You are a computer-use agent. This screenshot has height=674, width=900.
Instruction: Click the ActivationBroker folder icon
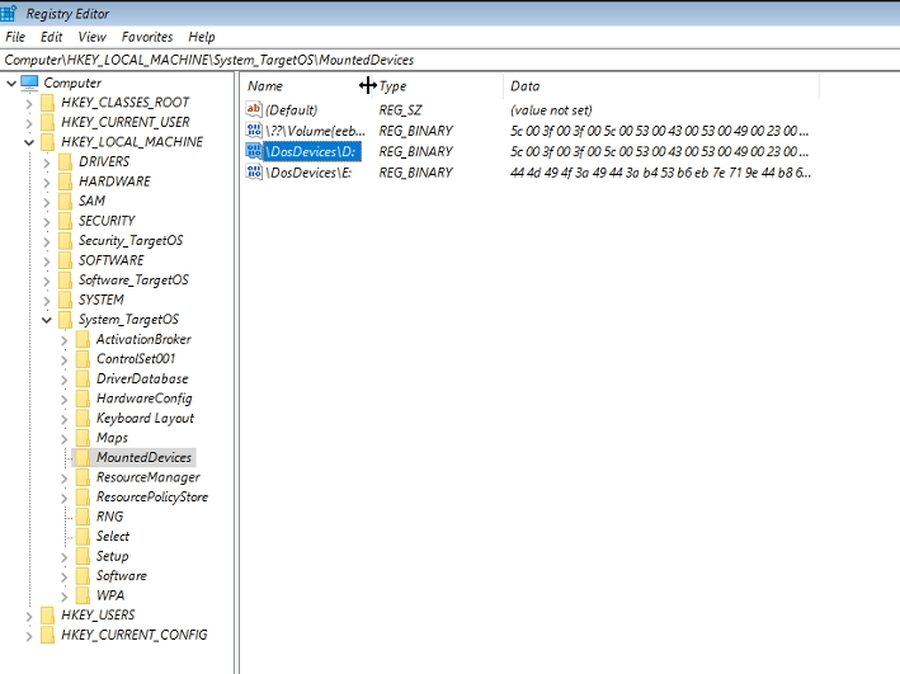click(83, 339)
